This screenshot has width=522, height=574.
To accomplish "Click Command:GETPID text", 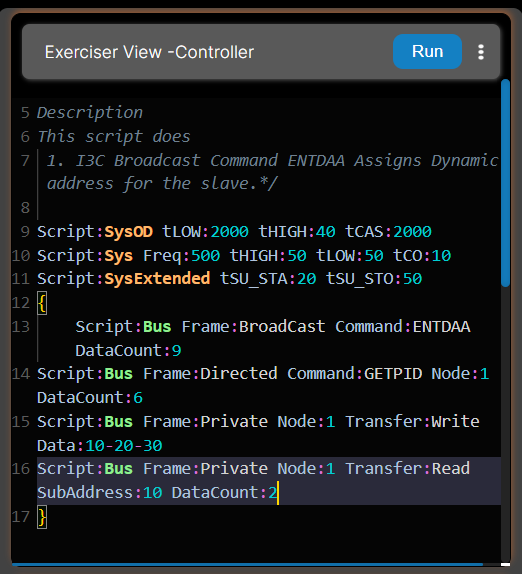I will [355, 374].
